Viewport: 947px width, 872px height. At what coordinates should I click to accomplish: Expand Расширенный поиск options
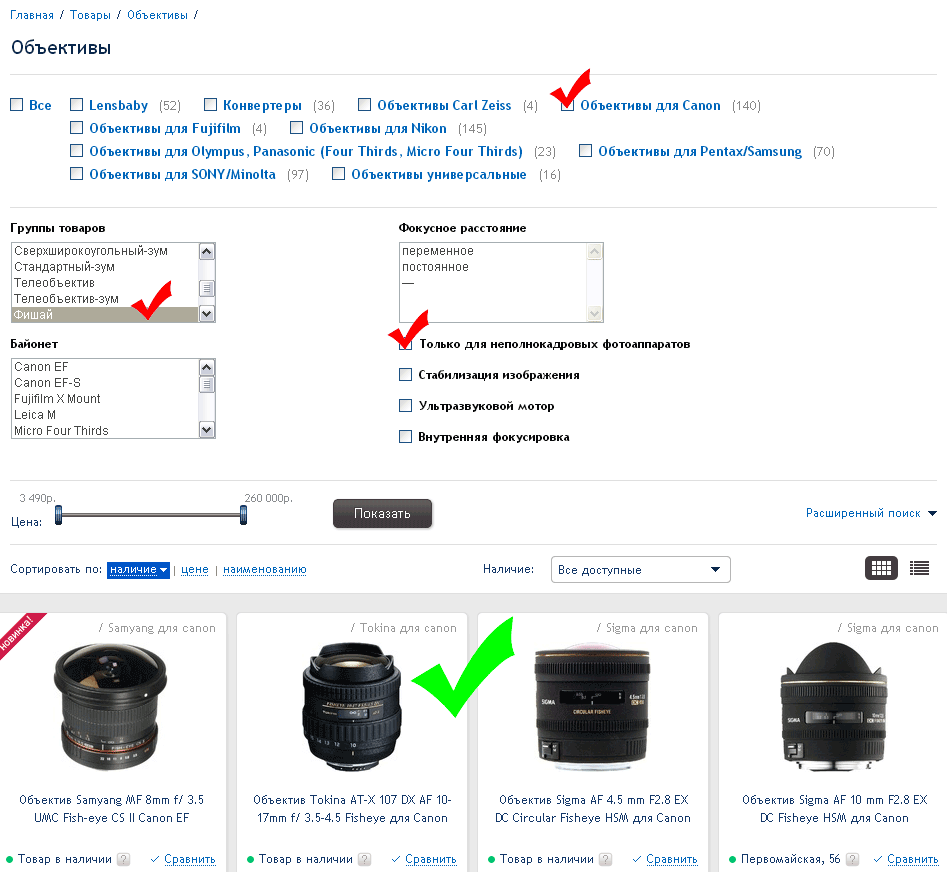(870, 513)
